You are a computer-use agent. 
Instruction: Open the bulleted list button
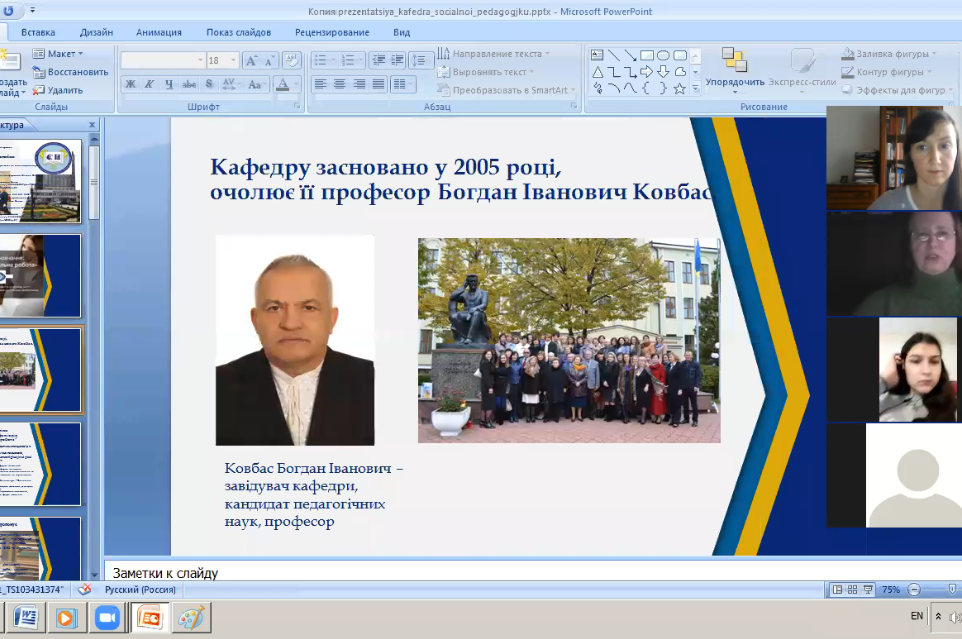322,60
